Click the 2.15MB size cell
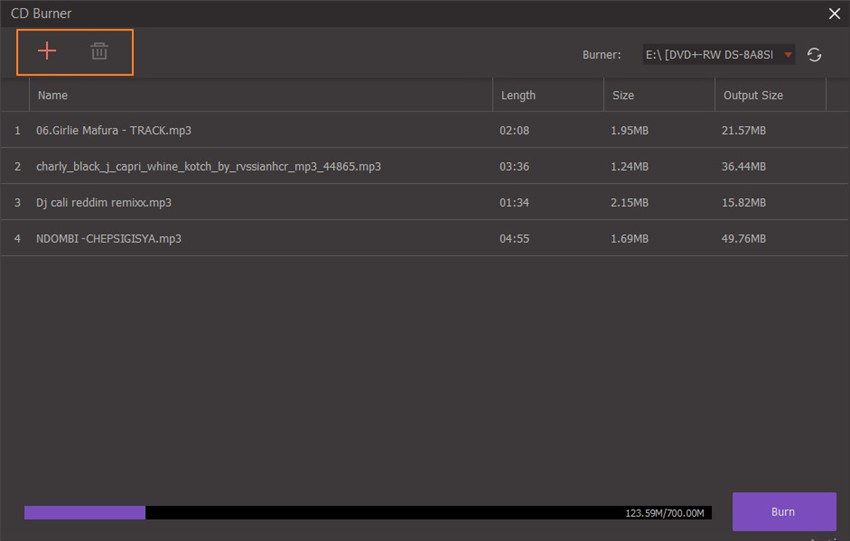This screenshot has width=850, height=541. pos(629,203)
